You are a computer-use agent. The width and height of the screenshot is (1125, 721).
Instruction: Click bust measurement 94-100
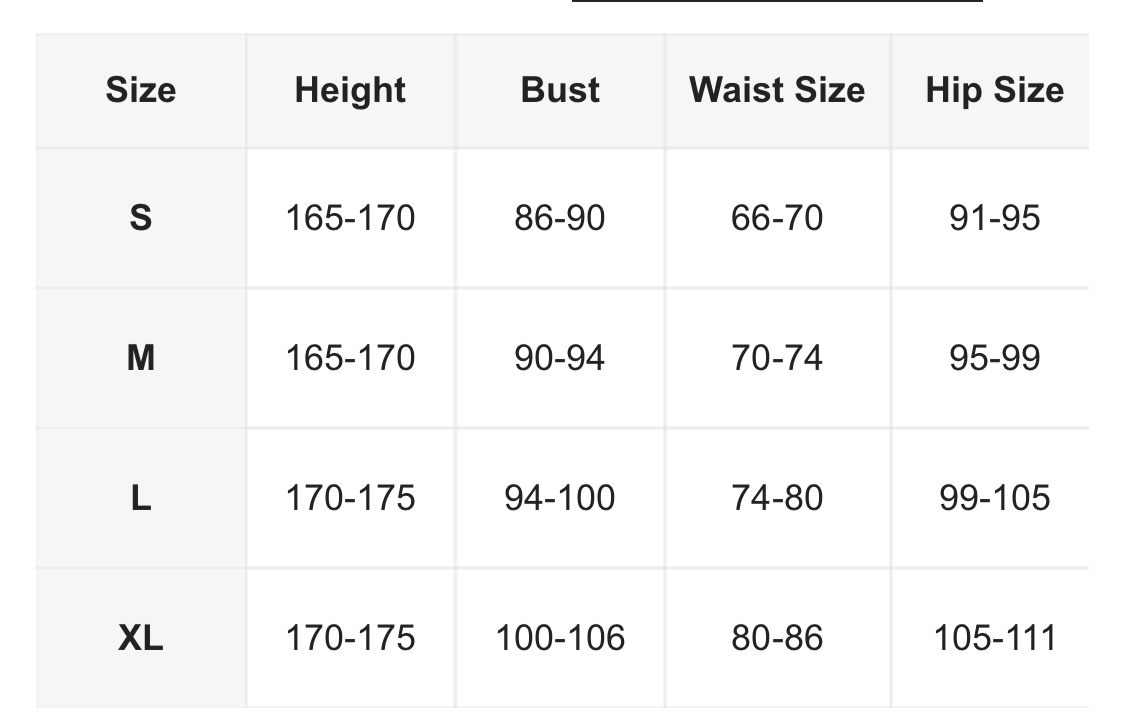pyautogui.click(x=560, y=497)
